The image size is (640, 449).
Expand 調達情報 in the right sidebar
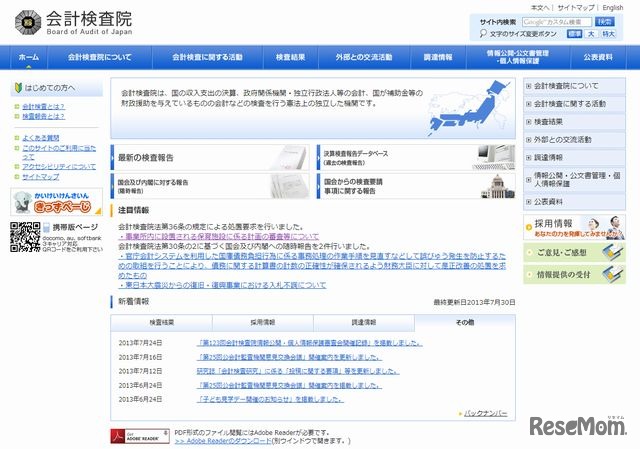coord(574,157)
